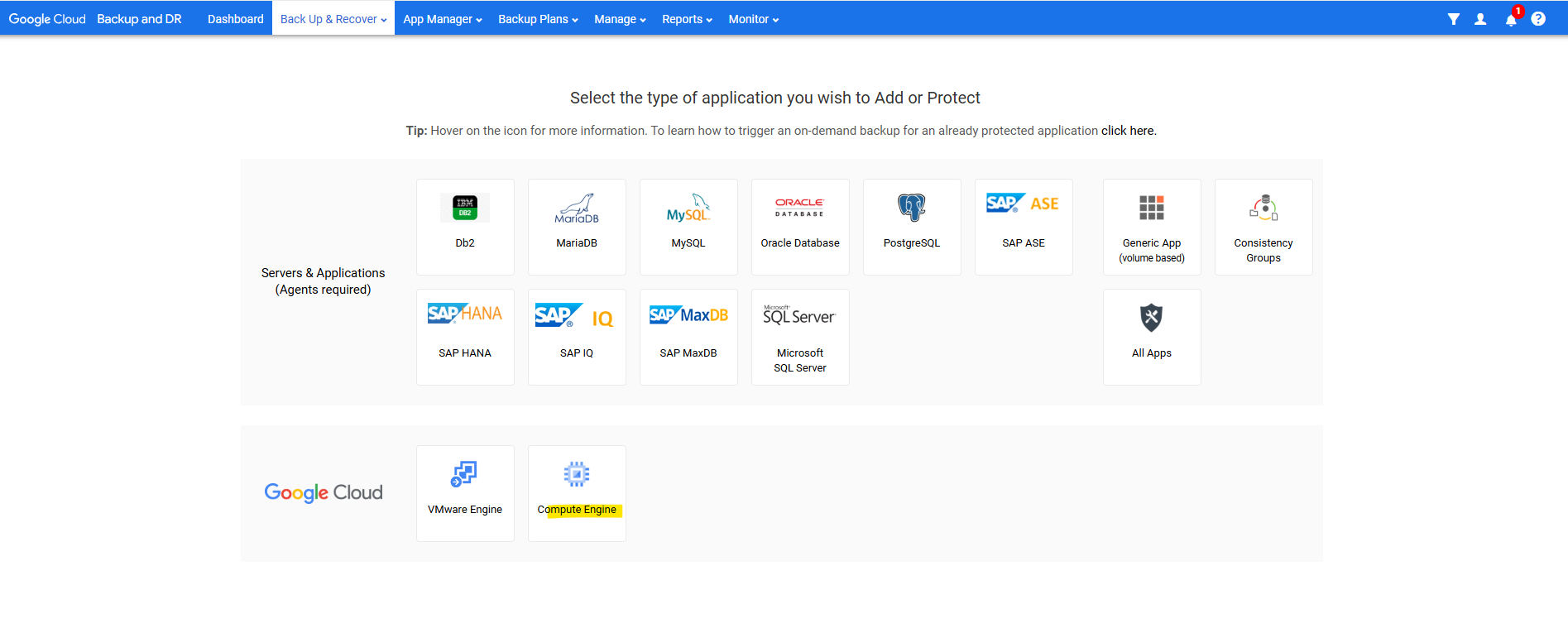Open the Oracle Database tile

click(800, 226)
